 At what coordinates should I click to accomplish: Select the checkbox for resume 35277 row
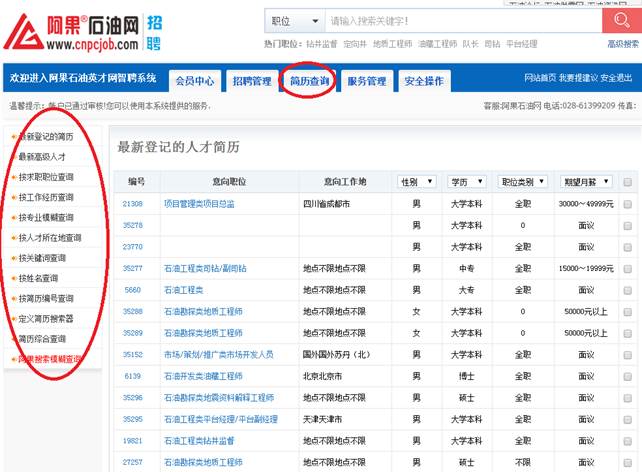point(627,268)
